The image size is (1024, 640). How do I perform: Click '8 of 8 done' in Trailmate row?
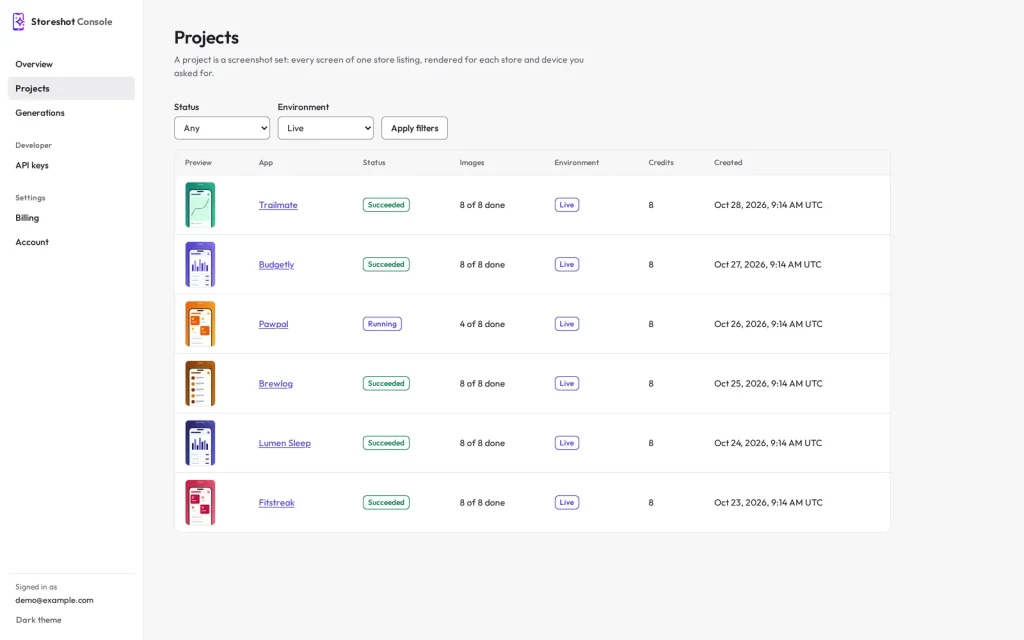tap(482, 205)
